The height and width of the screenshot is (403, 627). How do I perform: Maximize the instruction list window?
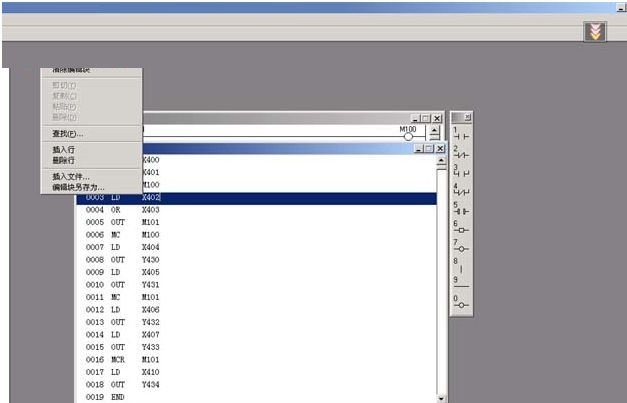429,148
